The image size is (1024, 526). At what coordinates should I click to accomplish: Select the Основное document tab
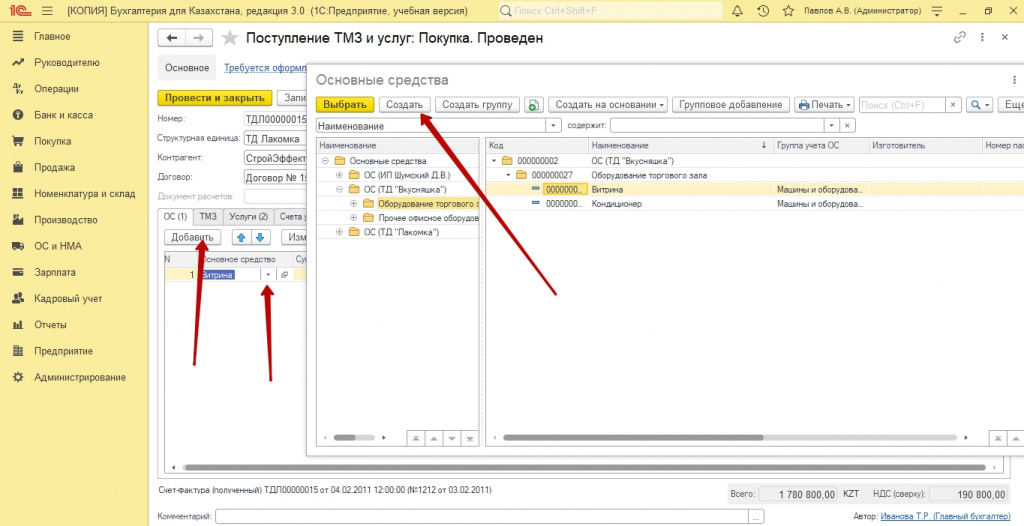point(187,68)
